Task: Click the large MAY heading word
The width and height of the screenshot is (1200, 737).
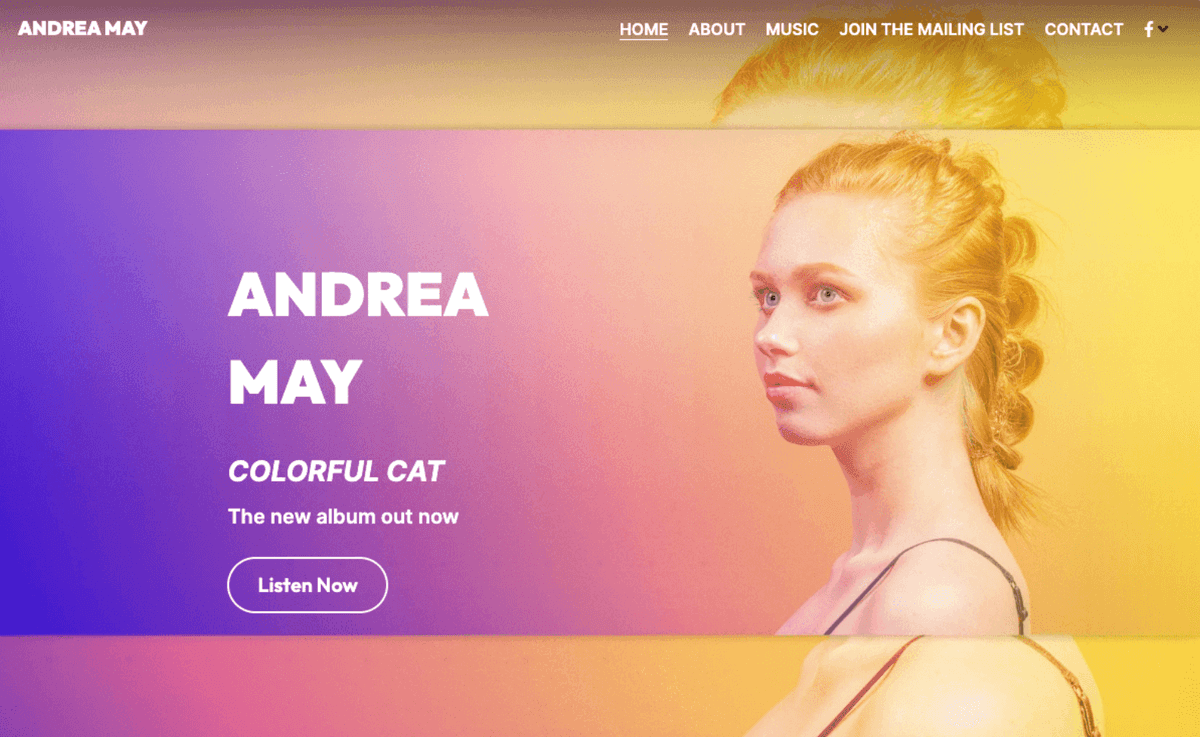Action: (x=295, y=382)
